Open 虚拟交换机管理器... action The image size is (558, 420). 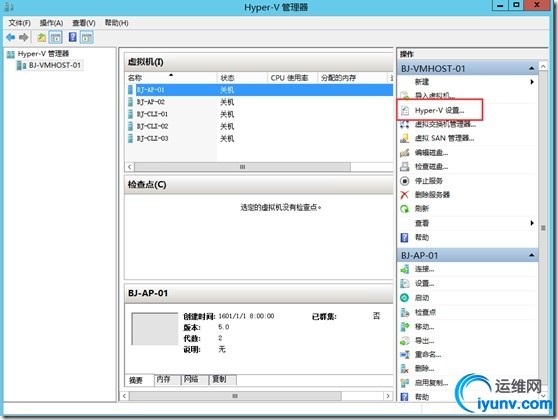(445, 124)
